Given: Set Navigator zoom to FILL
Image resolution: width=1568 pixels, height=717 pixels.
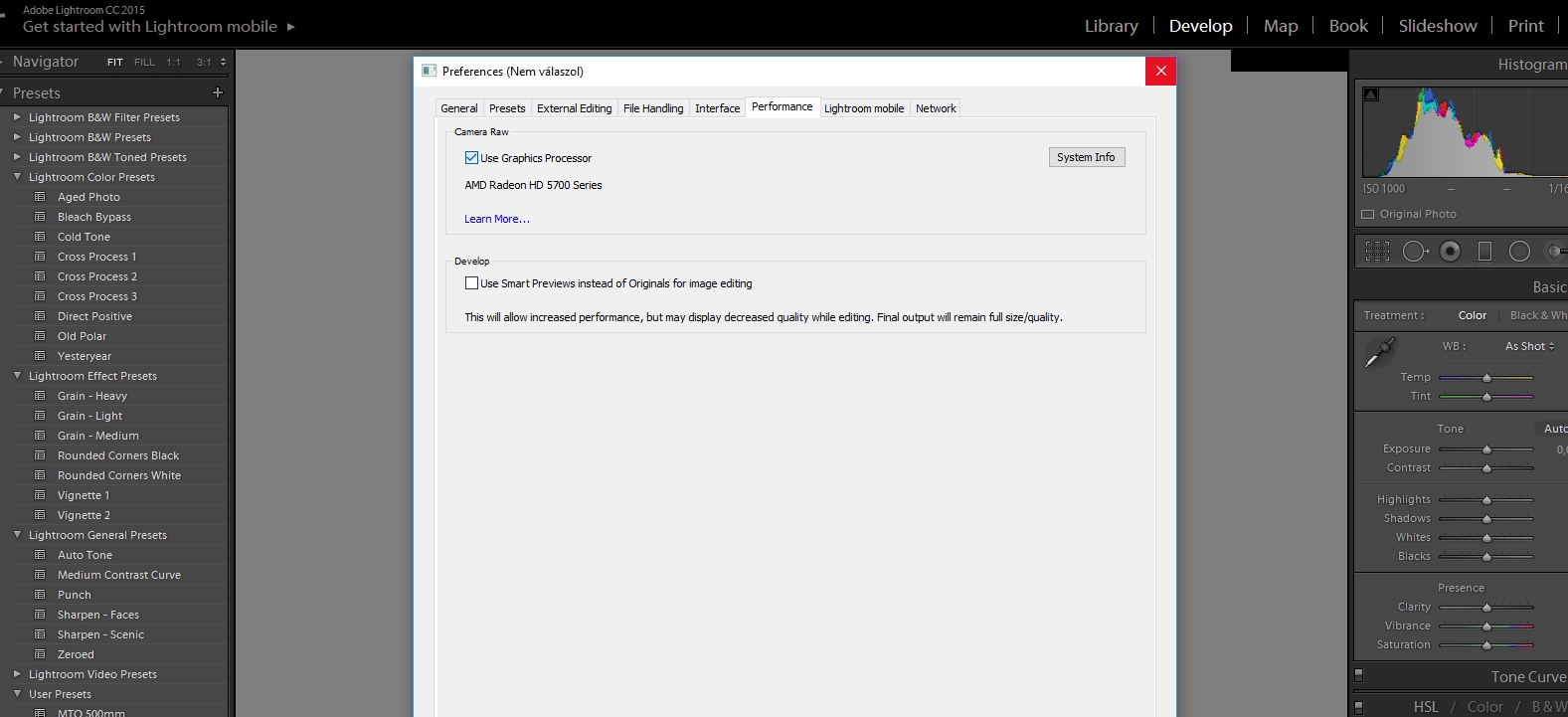Looking at the screenshot, I should click(x=144, y=62).
